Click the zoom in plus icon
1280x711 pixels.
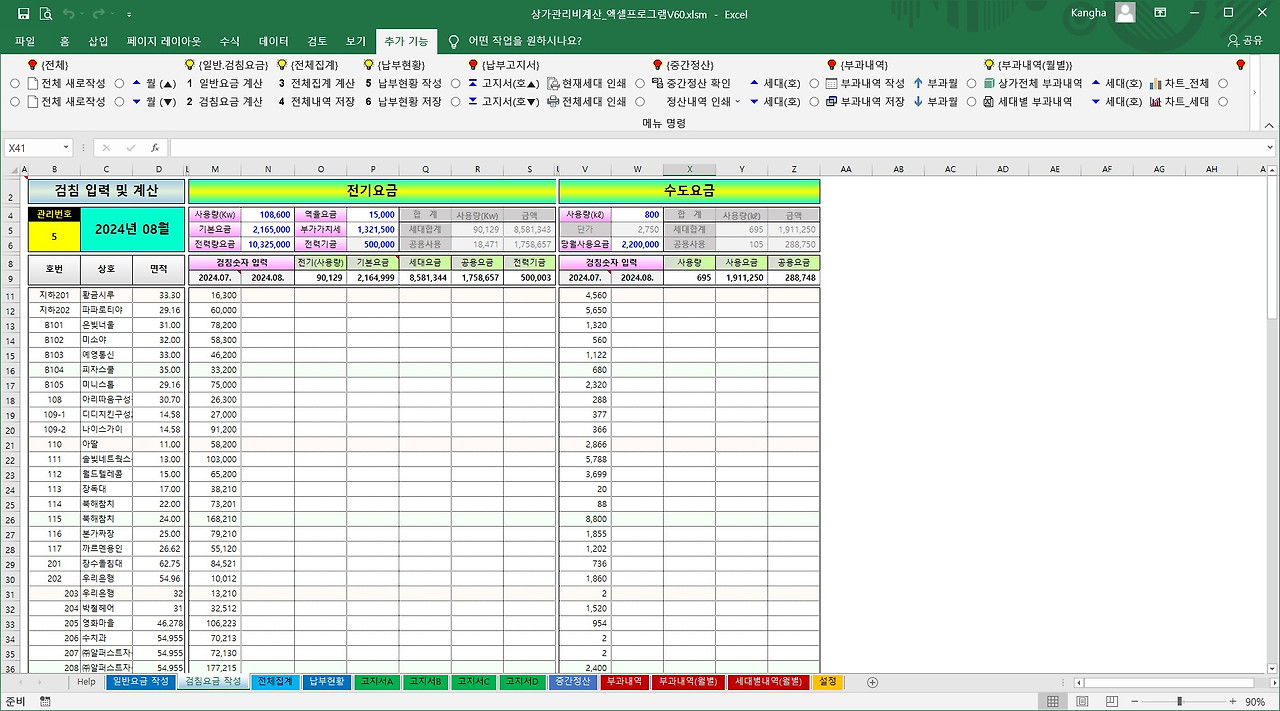tap(1235, 702)
